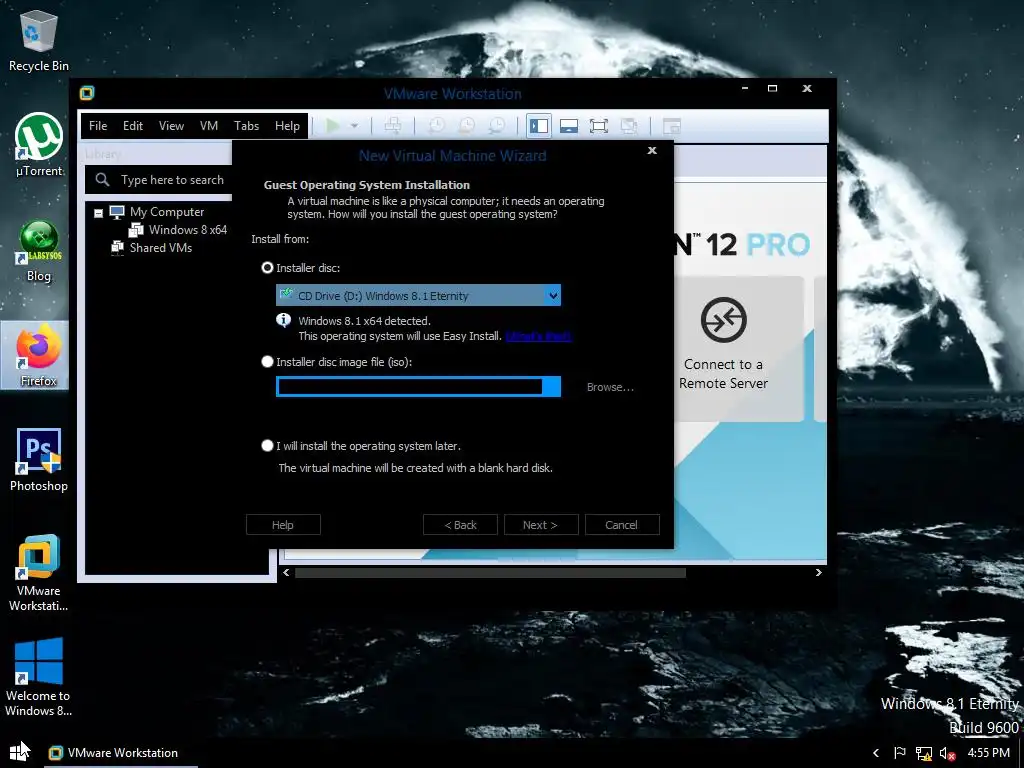Viewport: 1024px width, 768px height.
Task: Select the Blog desktop shortcut
Action: 39,251
